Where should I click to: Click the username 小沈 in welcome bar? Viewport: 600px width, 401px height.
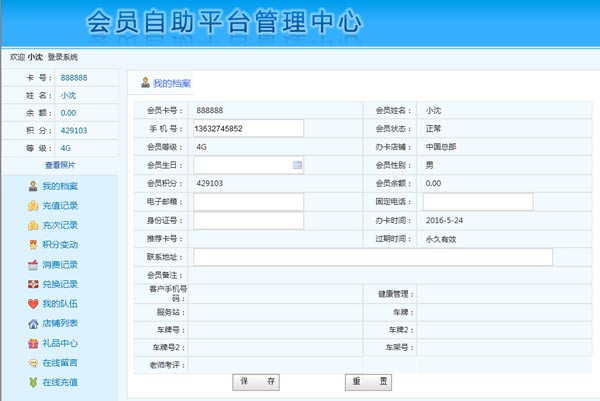click(35, 57)
